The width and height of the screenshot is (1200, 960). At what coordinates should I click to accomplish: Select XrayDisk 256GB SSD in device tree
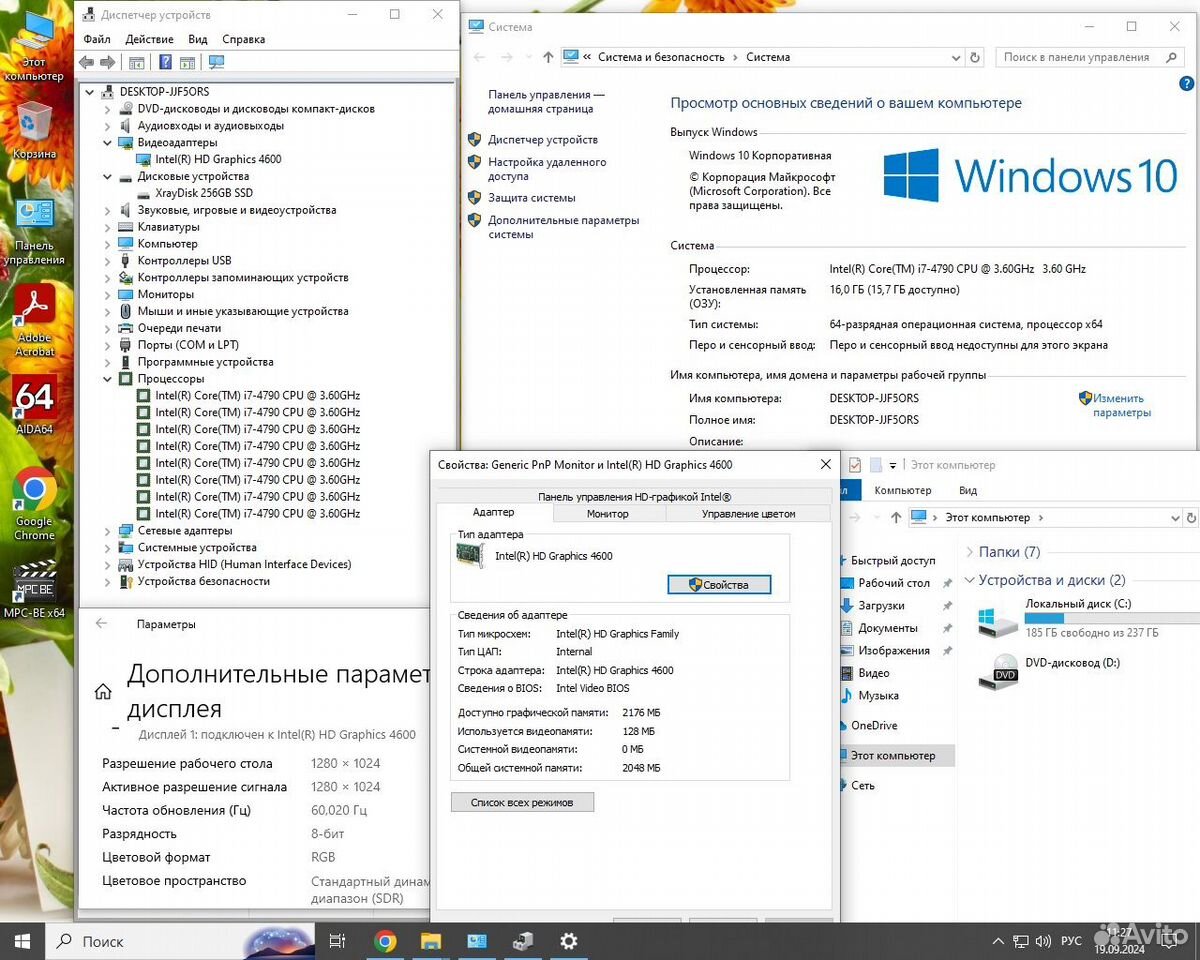[204, 193]
